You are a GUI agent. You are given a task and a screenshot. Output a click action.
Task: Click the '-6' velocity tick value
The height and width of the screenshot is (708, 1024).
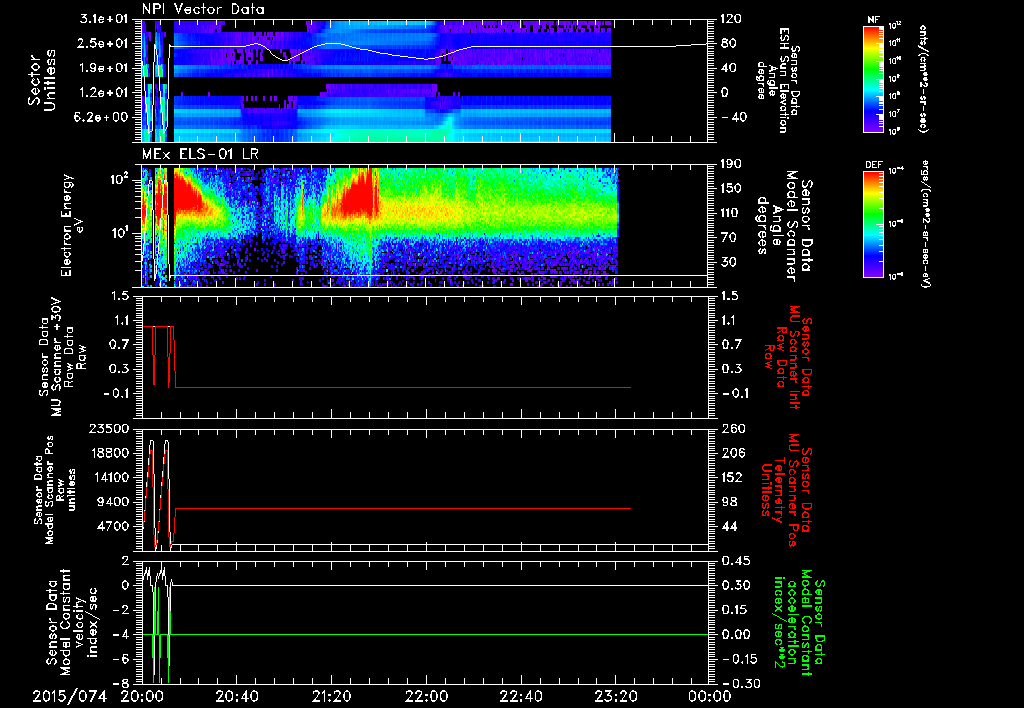tap(123, 659)
